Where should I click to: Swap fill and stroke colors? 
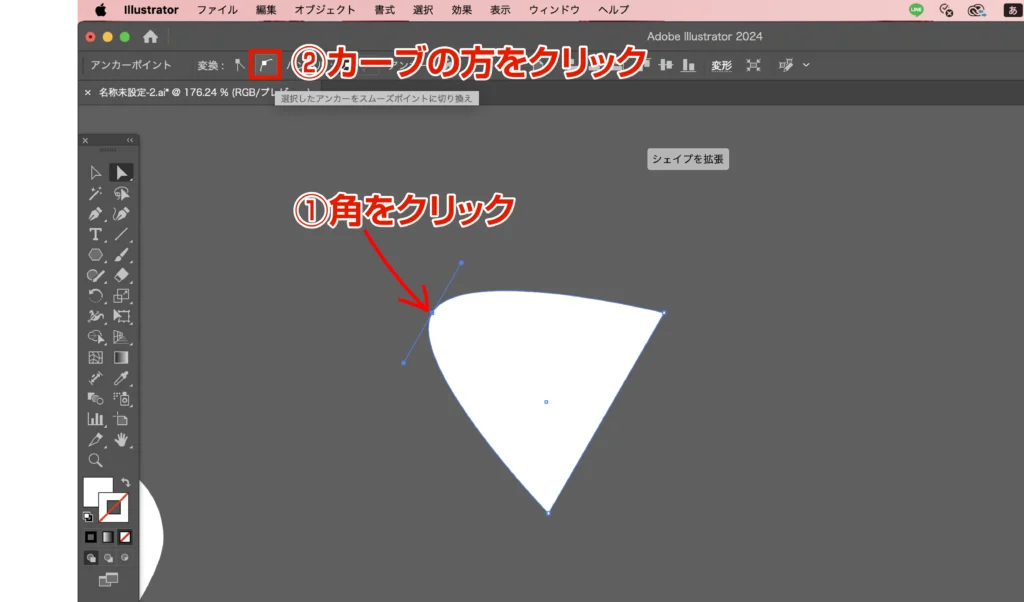coord(126,483)
